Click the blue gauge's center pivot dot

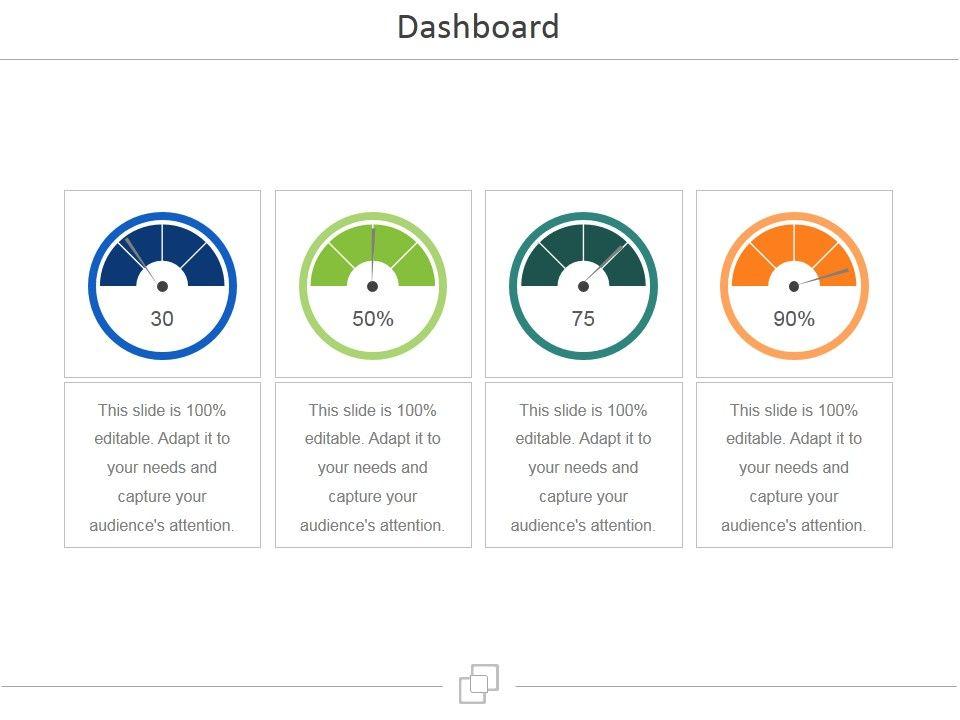(x=162, y=287)
